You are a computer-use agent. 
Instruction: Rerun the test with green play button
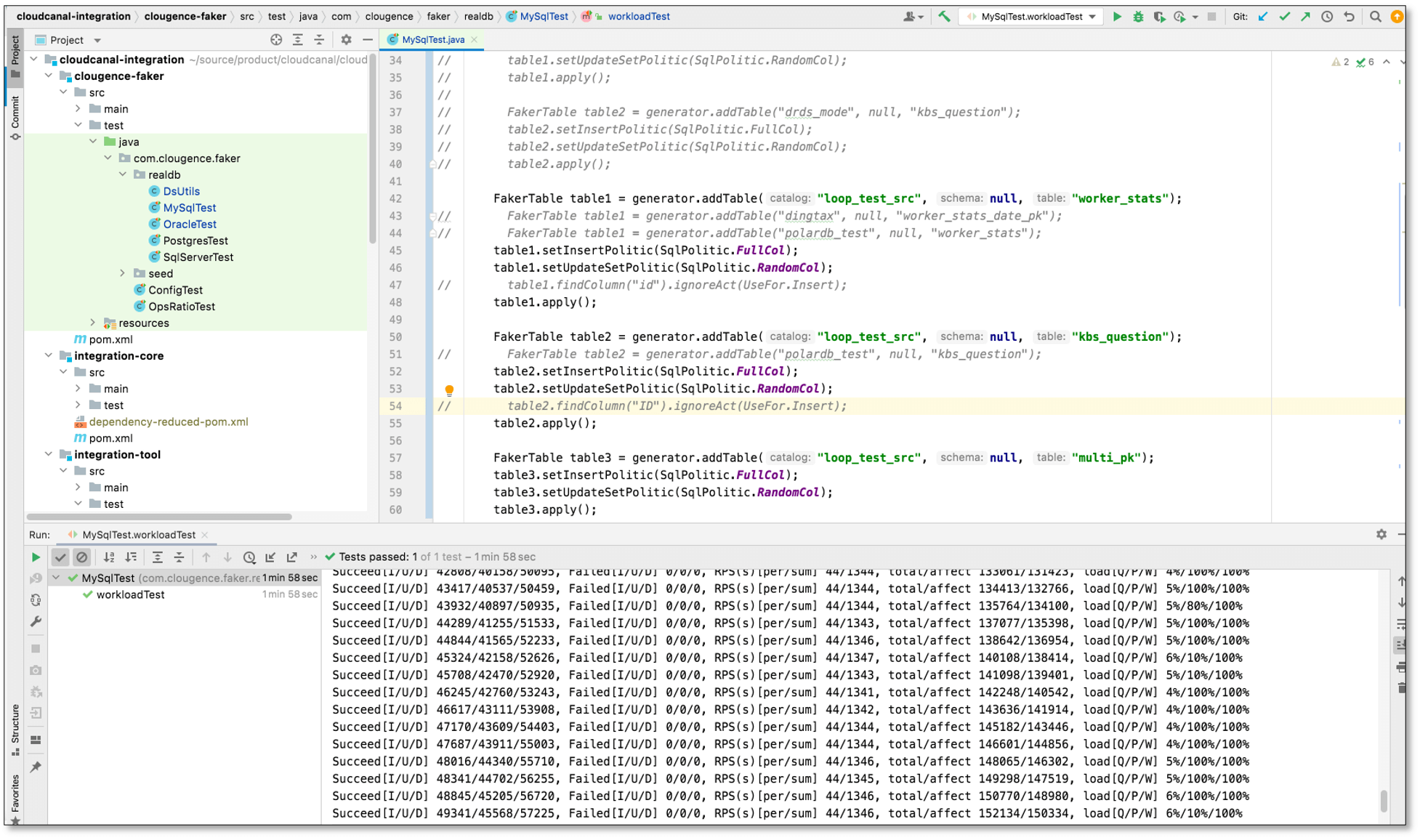click(36, 557)
